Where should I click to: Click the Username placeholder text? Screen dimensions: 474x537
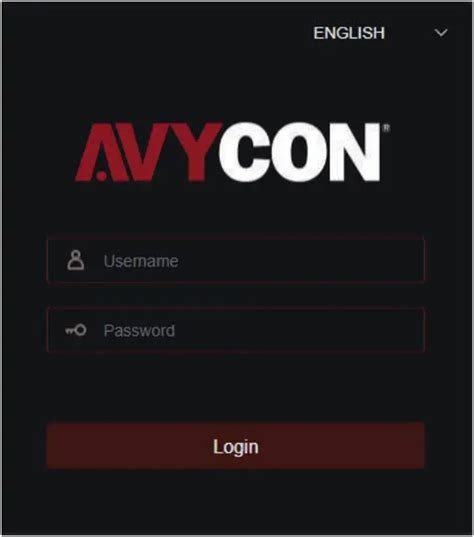pyautogui.click(x=141, y=261)
